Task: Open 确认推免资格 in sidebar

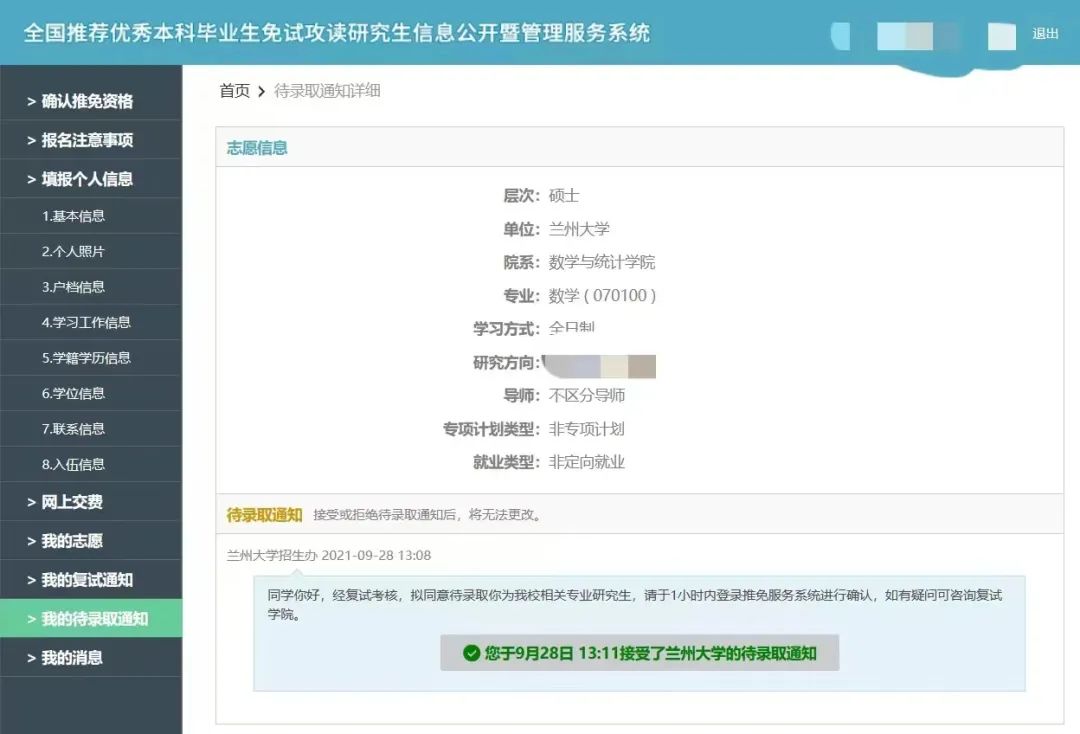Action: tap(91, 101)
